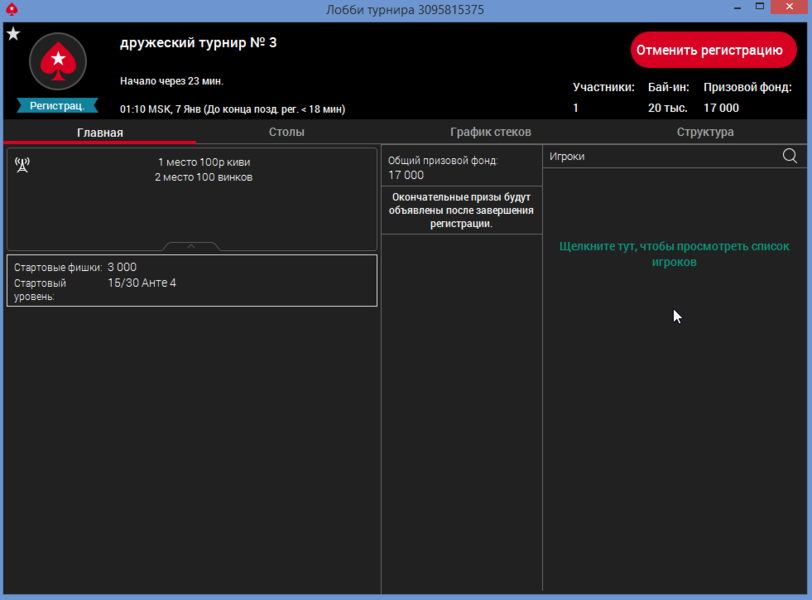The width and height of the screenshot is (812, 600).
Task: Click the magnifier icon in players search
Action: (x=789, y=156)
